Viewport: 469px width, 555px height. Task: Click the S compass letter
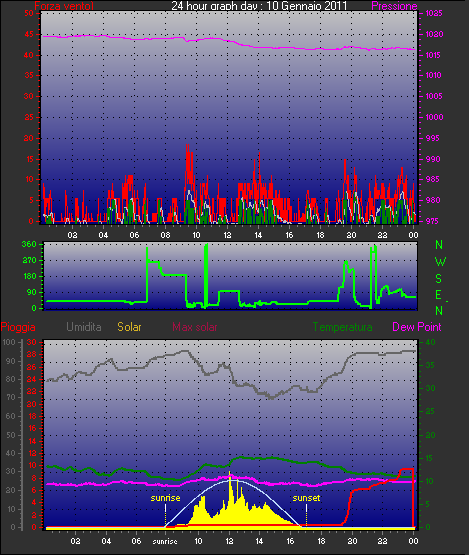(439, 279)
